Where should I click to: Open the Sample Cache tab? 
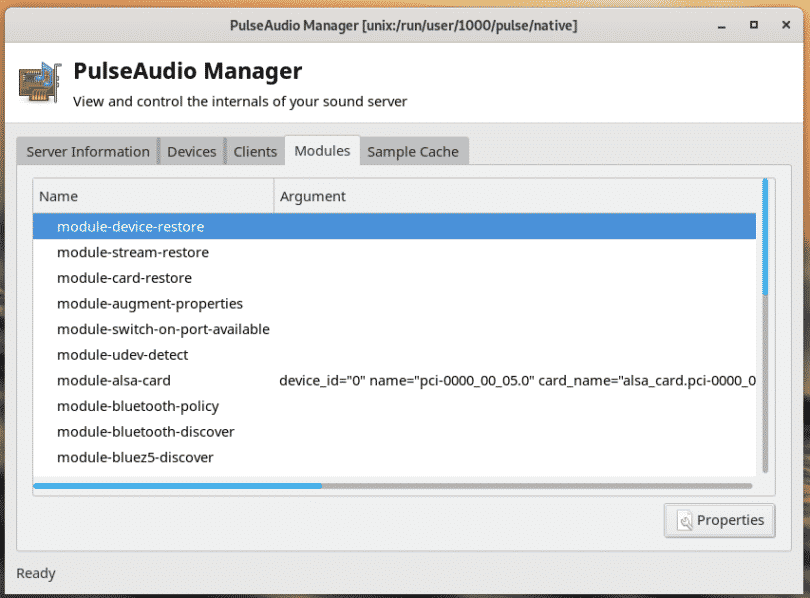[413, 152]
